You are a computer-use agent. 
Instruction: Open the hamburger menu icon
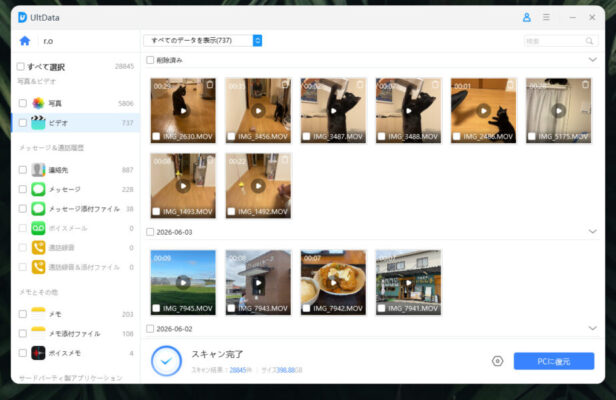(546, 17)
